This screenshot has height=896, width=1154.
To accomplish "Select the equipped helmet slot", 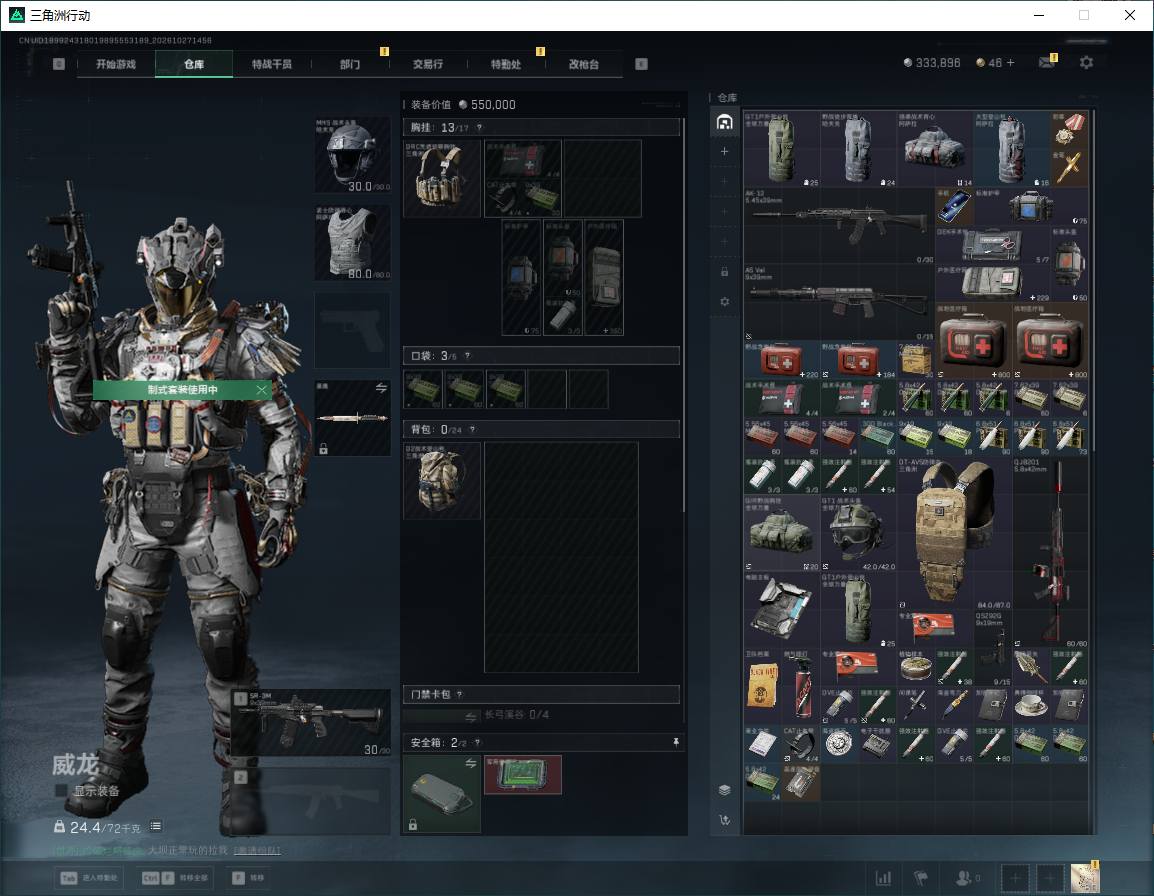I will point(353,155).
